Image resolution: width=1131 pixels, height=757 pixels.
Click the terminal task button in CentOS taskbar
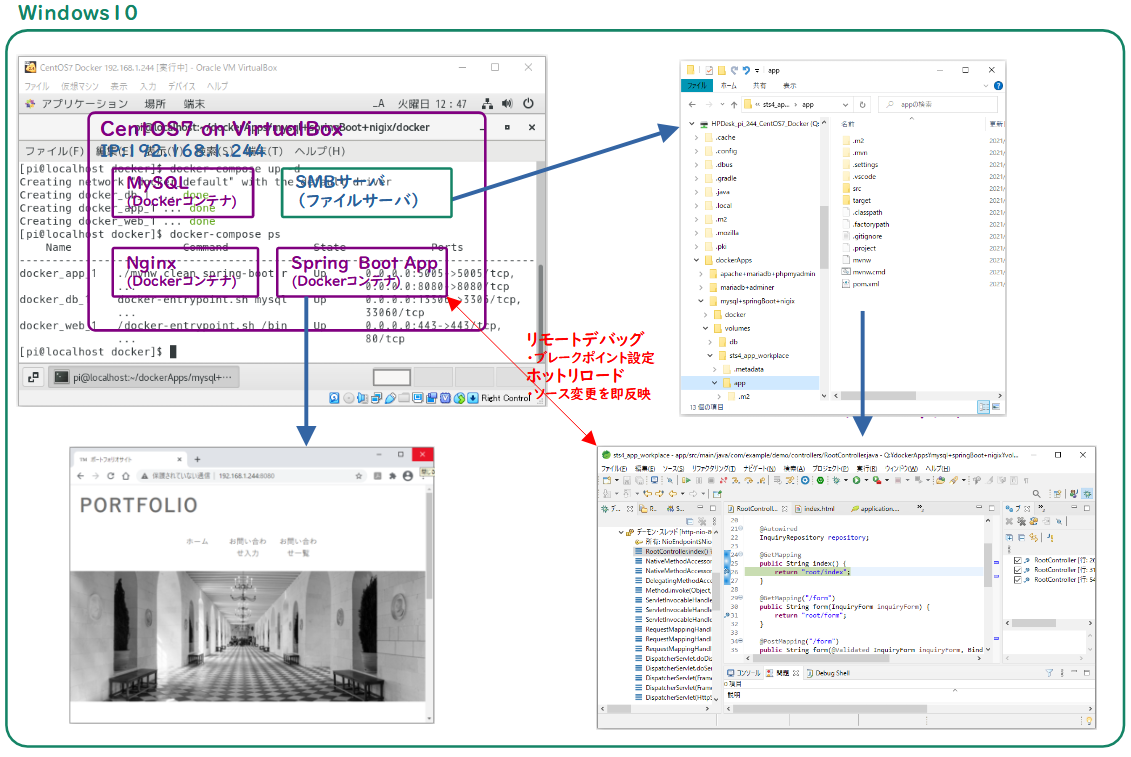tap(142, 377)
